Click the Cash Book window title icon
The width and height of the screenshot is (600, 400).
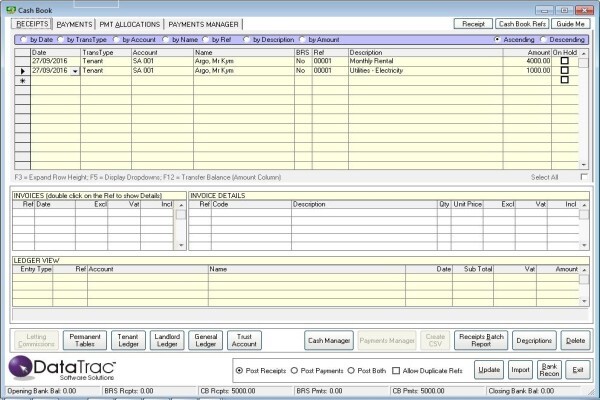11,10
